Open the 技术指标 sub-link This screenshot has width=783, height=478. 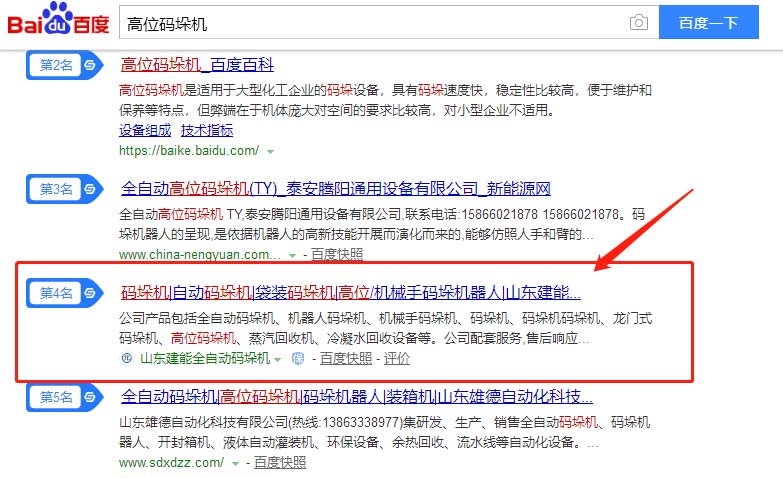coord(207,130)
